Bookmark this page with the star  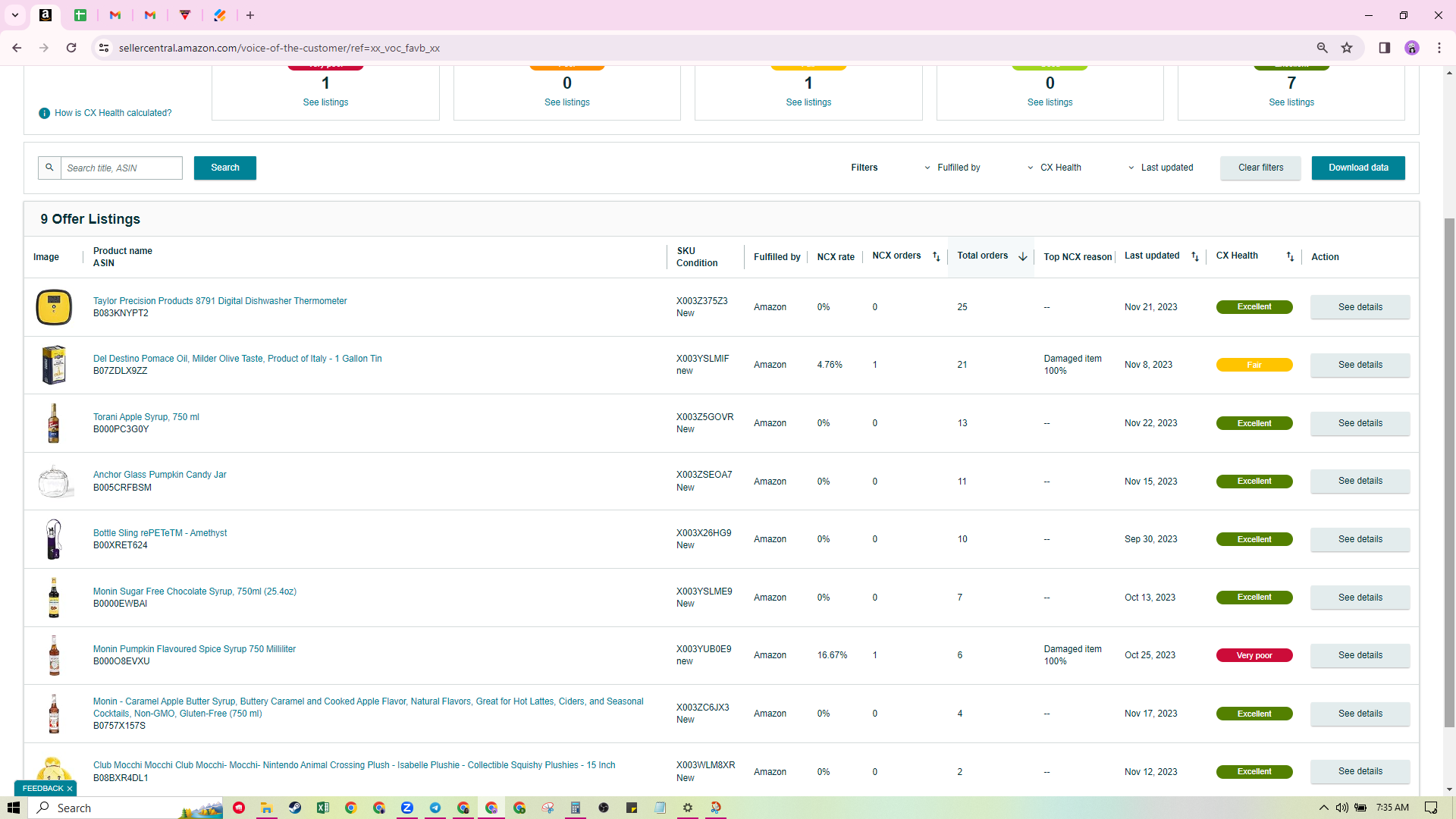pyautogui.click(x=1347, y=48)
